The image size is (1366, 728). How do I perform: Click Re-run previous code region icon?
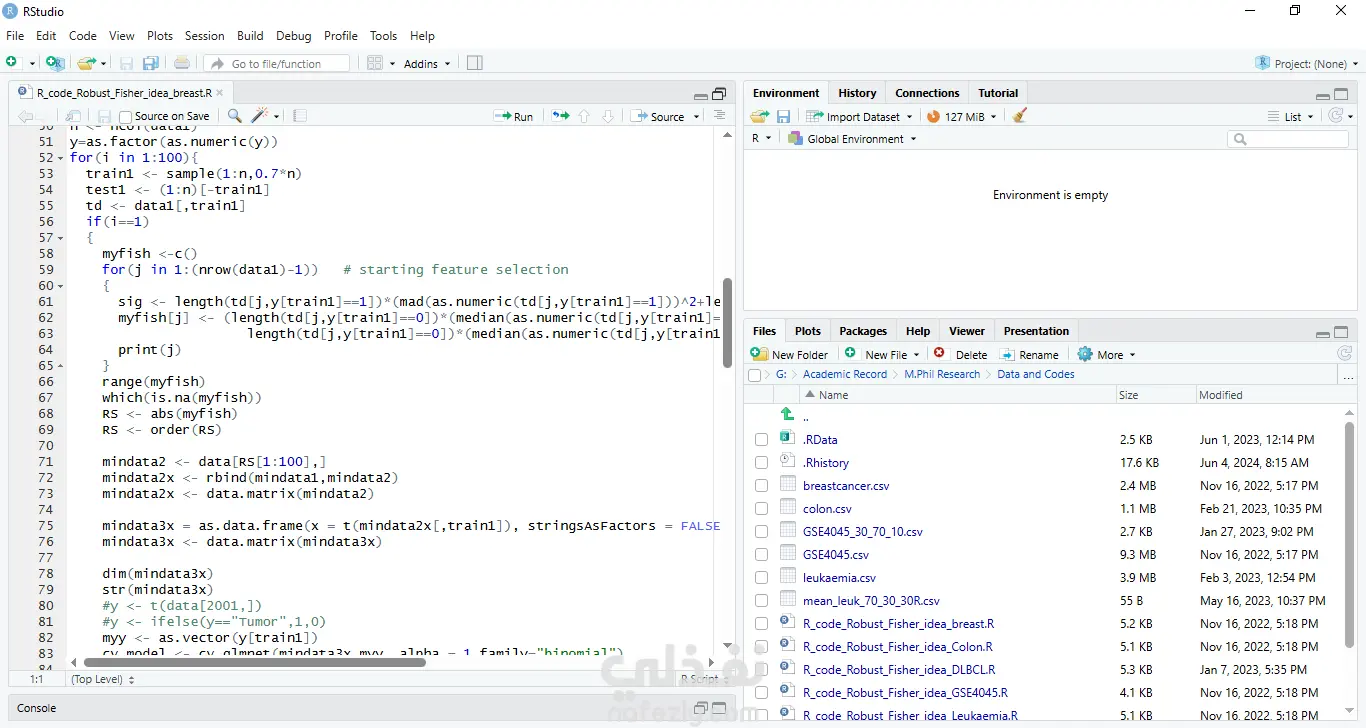coord(560,116)
